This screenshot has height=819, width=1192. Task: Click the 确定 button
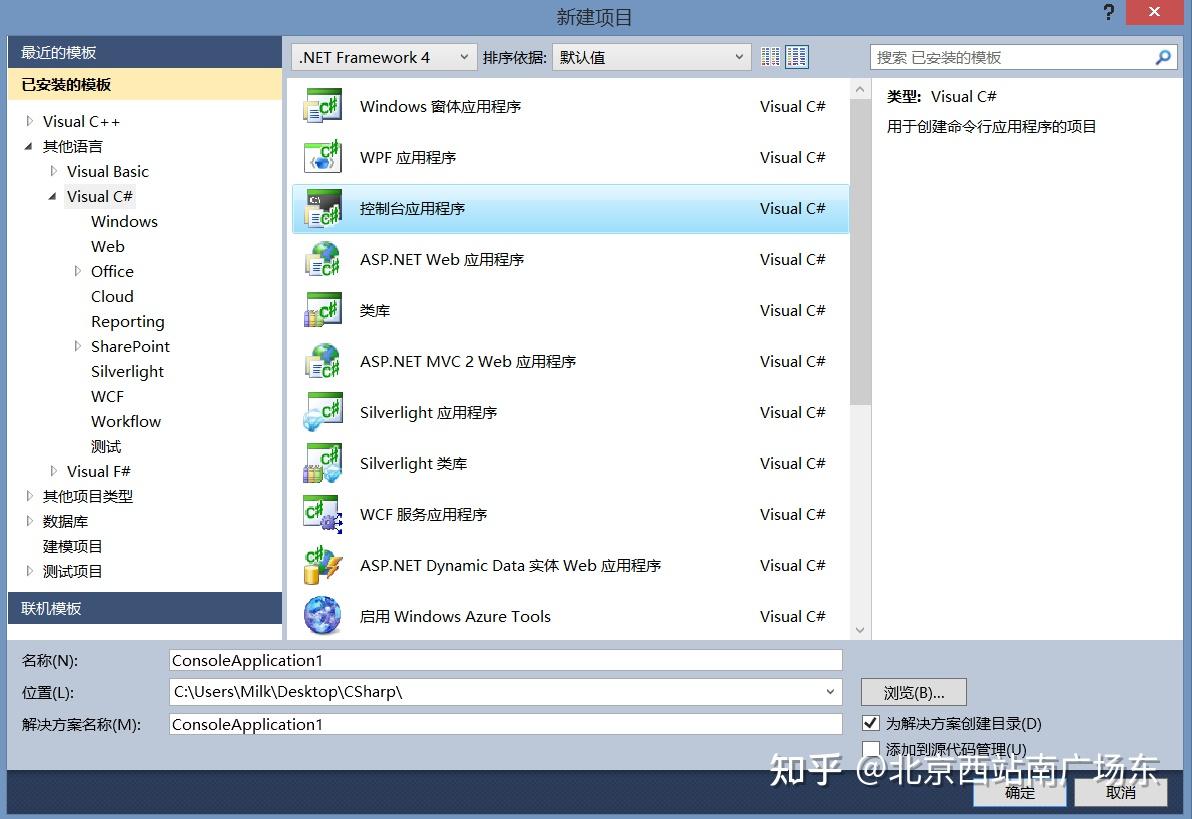1019,792
